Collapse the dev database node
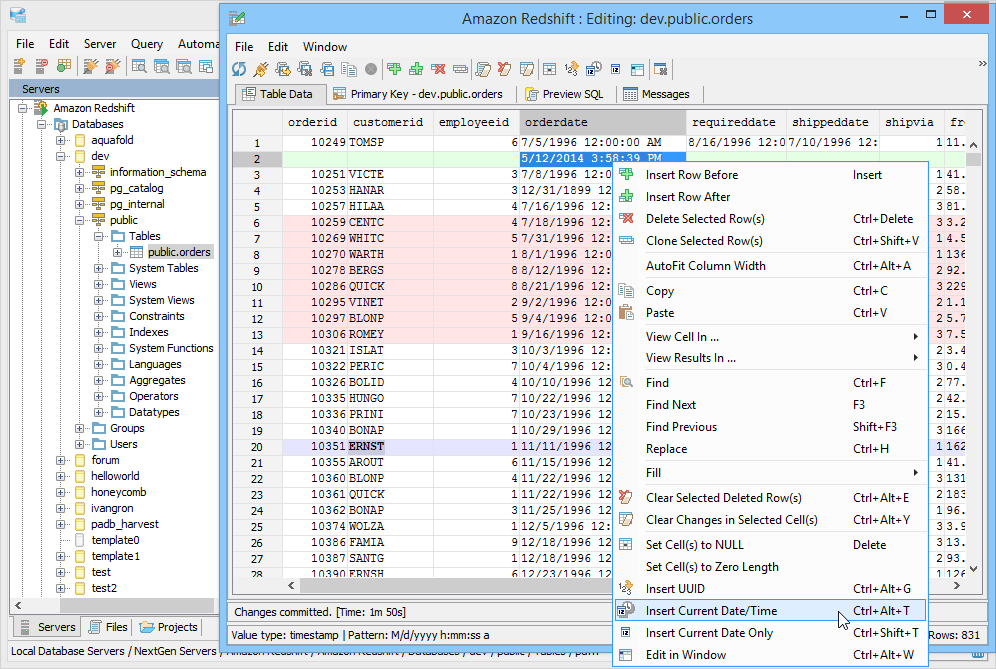 coord(61,156)
